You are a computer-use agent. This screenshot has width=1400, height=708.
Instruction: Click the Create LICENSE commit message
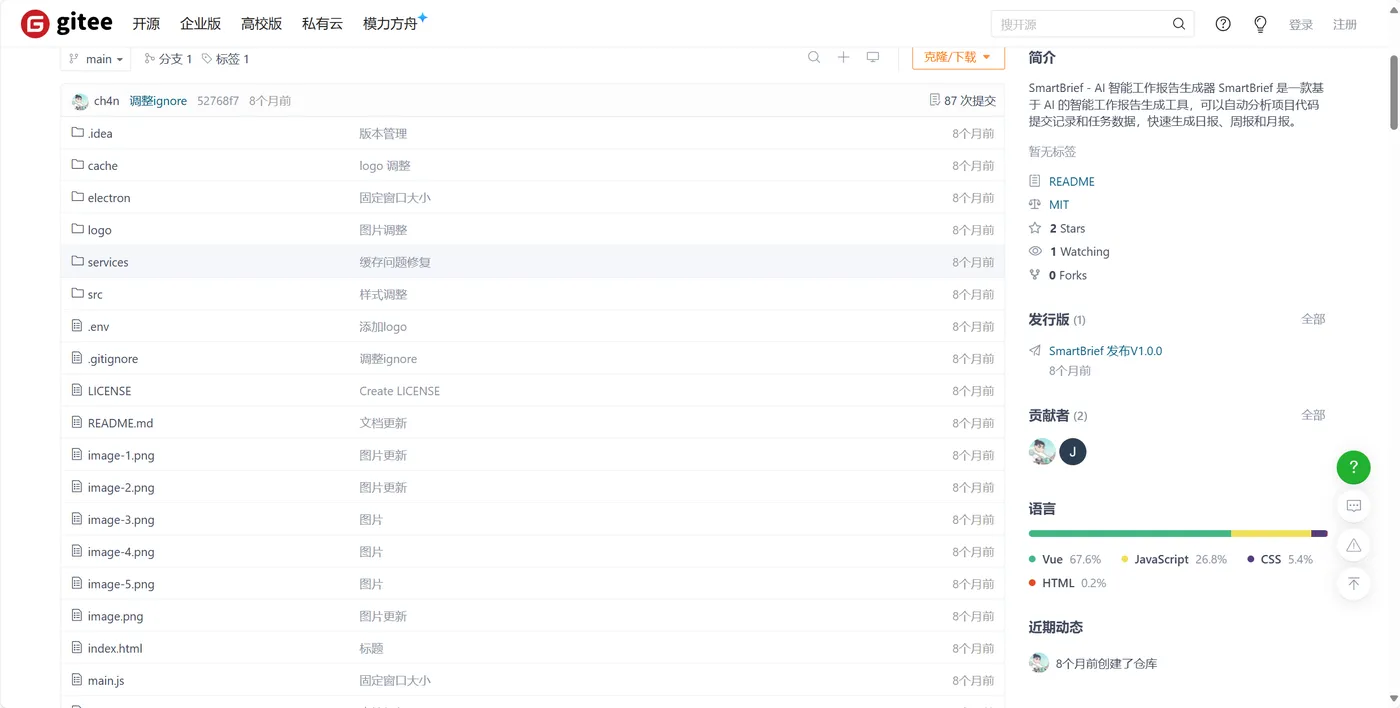[x=399, y=390]
